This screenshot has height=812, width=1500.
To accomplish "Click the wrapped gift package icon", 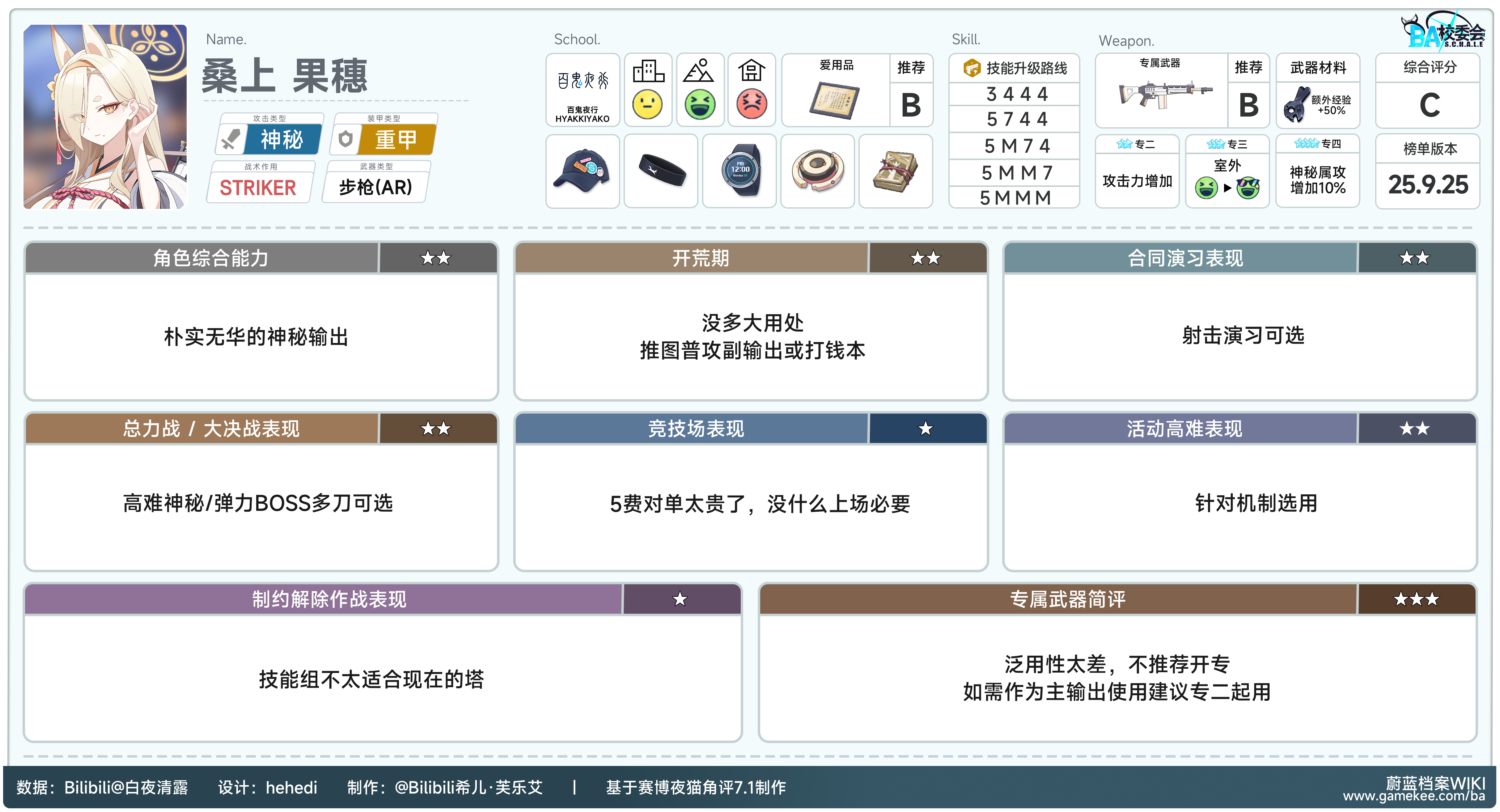I will [896, 171].
